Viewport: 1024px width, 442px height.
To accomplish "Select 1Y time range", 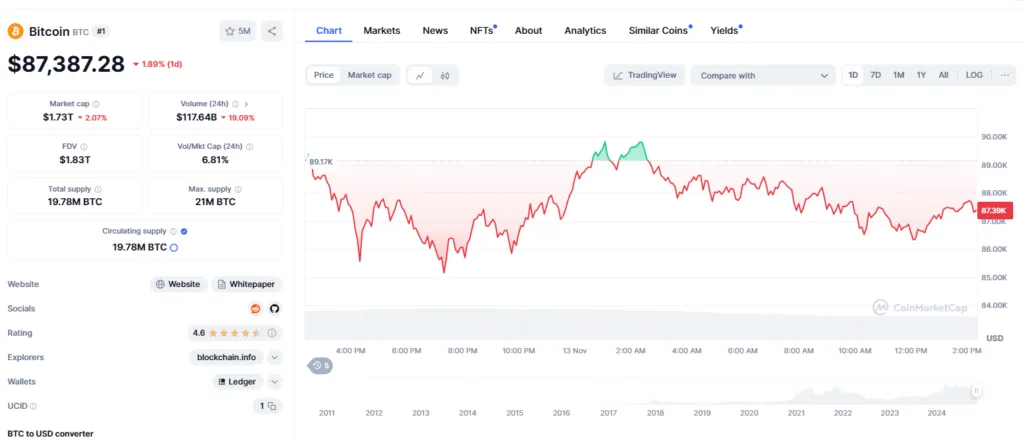I will tap(921, 75).
